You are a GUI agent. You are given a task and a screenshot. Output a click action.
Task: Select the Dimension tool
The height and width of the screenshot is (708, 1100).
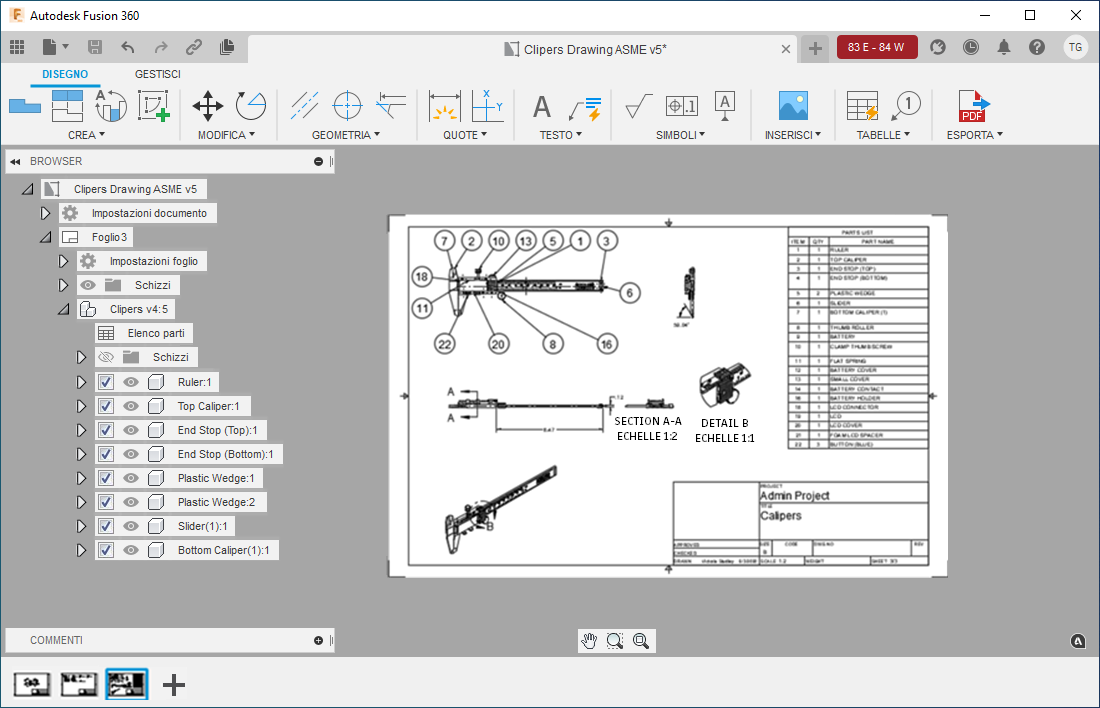click(x=445, y=106)
